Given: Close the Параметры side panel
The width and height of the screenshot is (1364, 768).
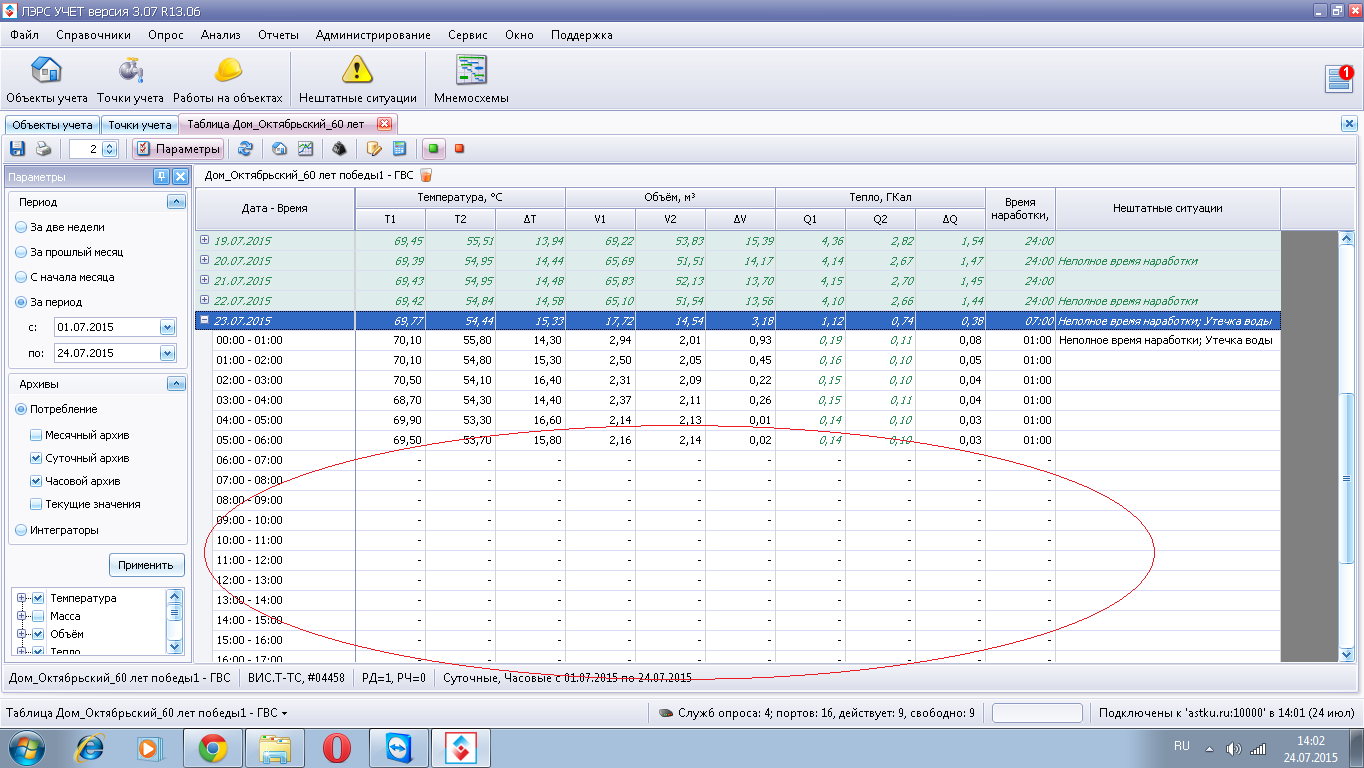Looking at the screenshot, I should [180, 177].
